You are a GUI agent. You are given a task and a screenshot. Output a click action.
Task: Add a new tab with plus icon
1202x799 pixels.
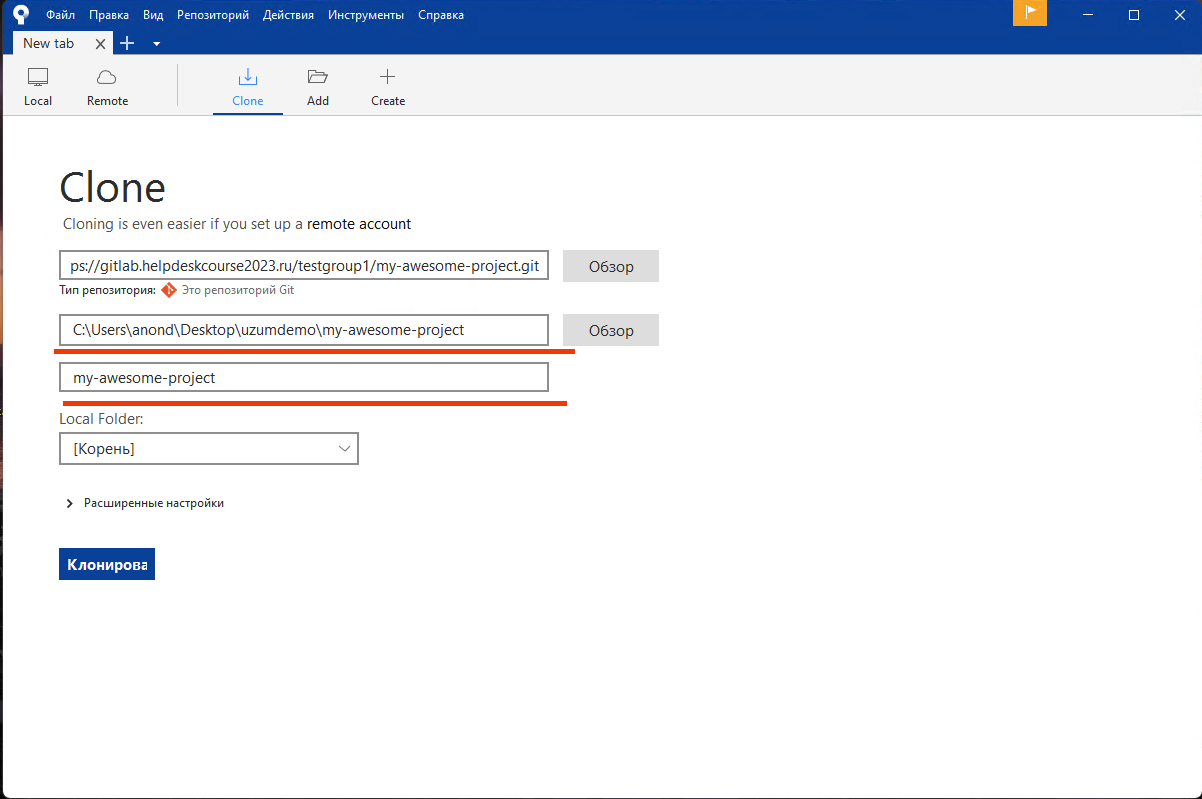(x=127, y=43)
